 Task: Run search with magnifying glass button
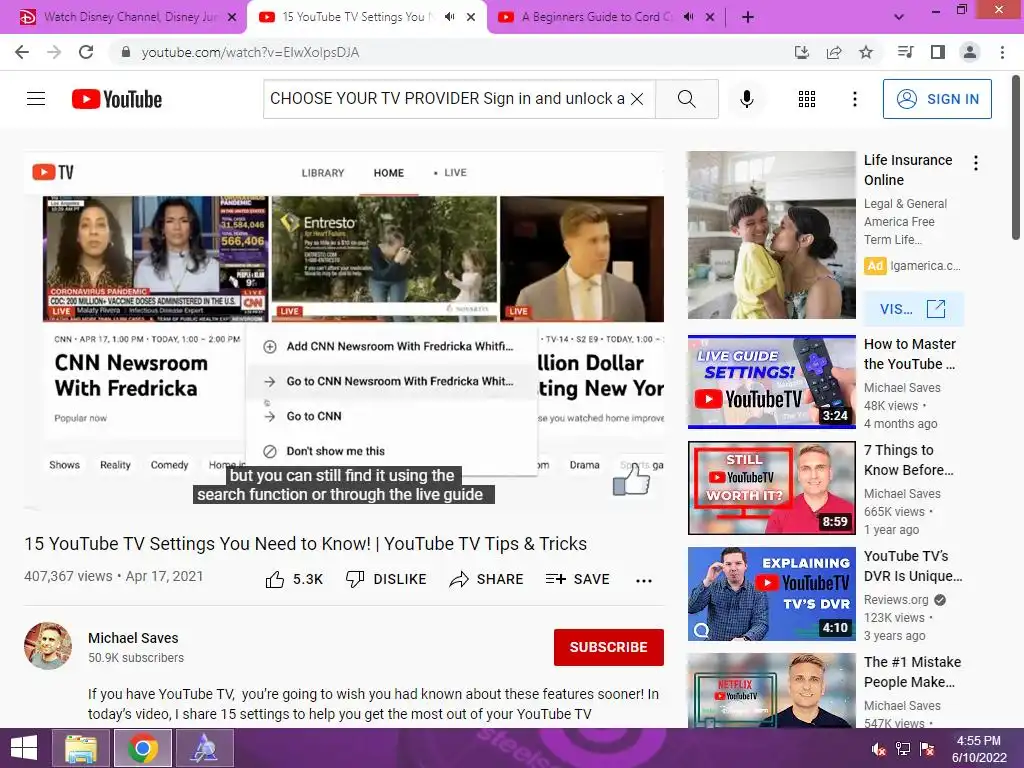[686, 99]
